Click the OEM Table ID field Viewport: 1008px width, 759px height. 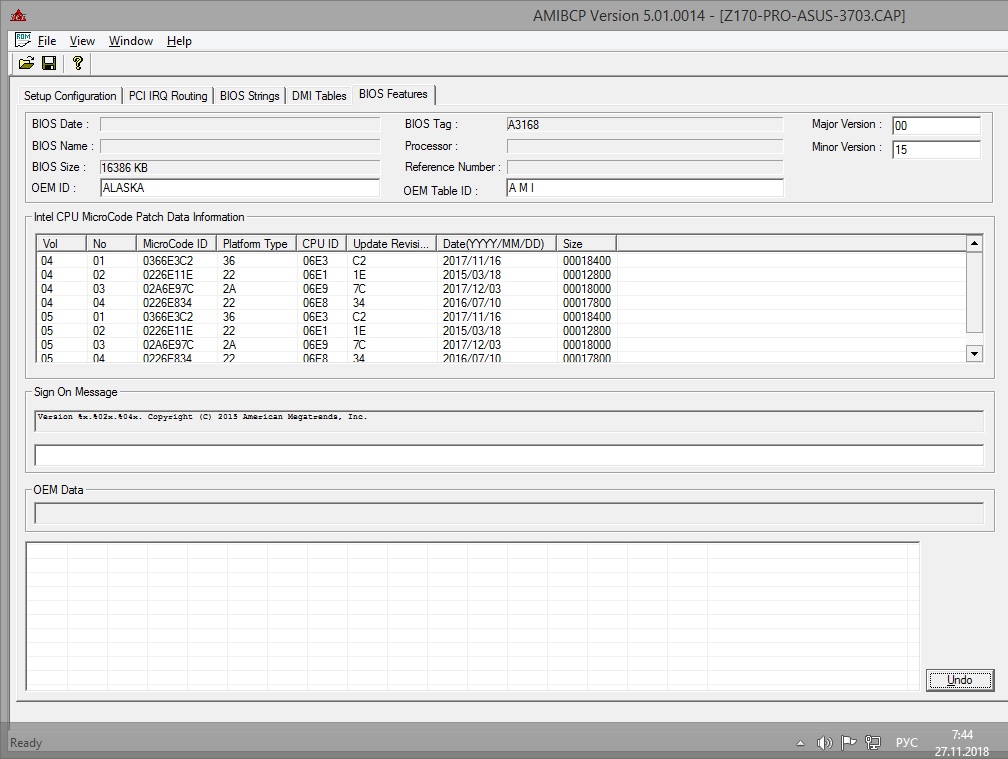(645, 188)
